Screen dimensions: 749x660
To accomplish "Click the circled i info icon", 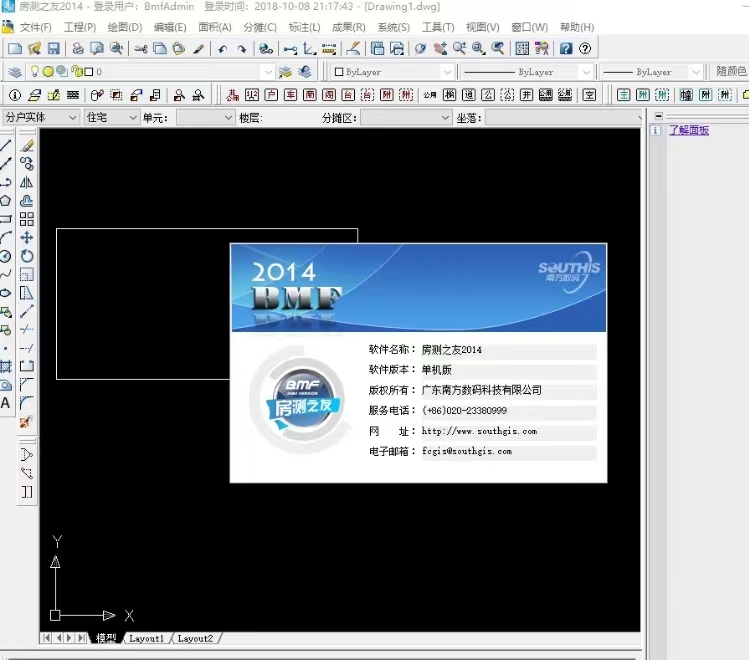I will (x=15, y=95).
